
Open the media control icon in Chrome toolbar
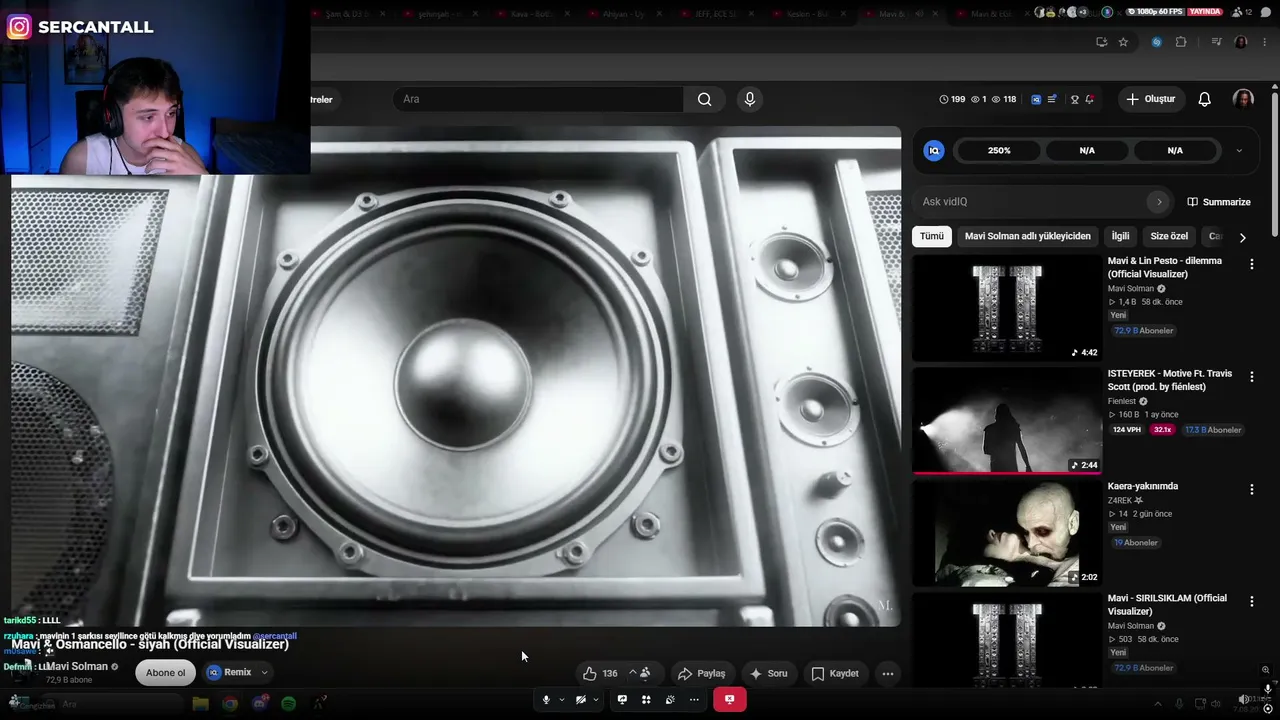point(1216,42)
